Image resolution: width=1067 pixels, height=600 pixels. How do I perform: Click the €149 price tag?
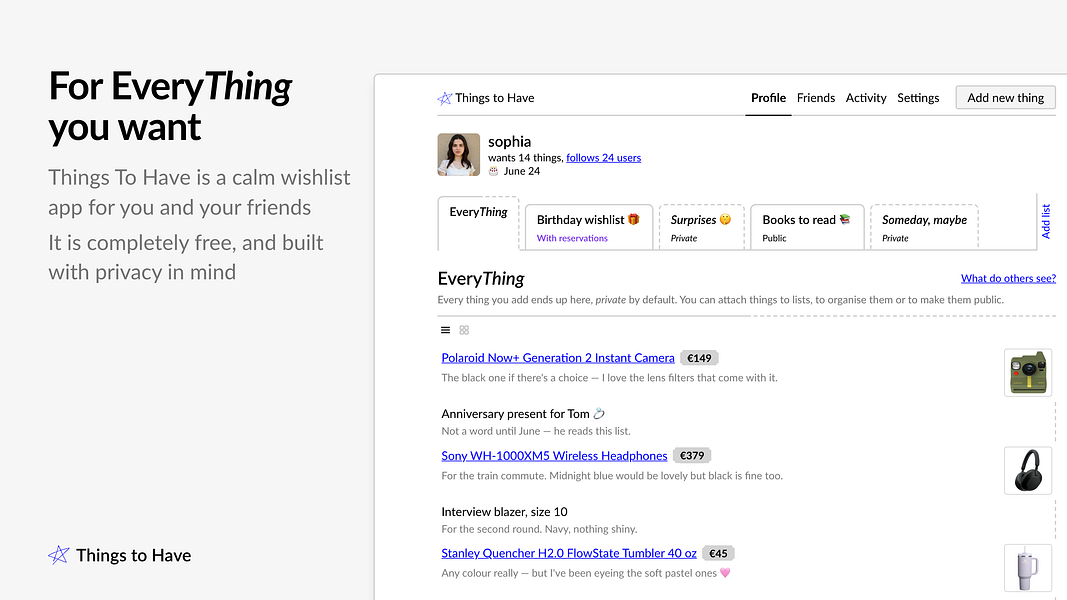coord(699,358)
